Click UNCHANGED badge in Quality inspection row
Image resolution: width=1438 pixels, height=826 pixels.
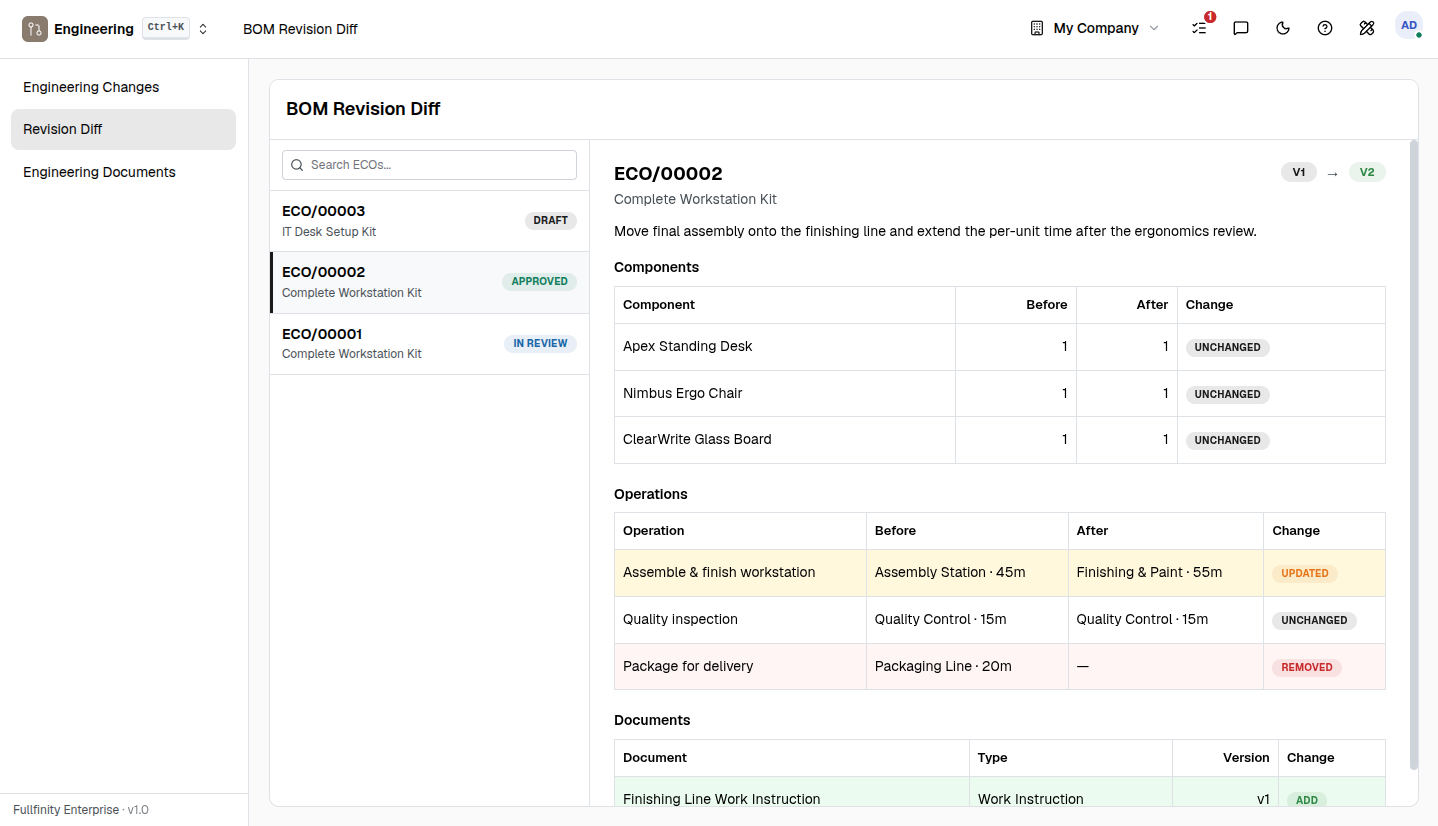coord(1314,620)
